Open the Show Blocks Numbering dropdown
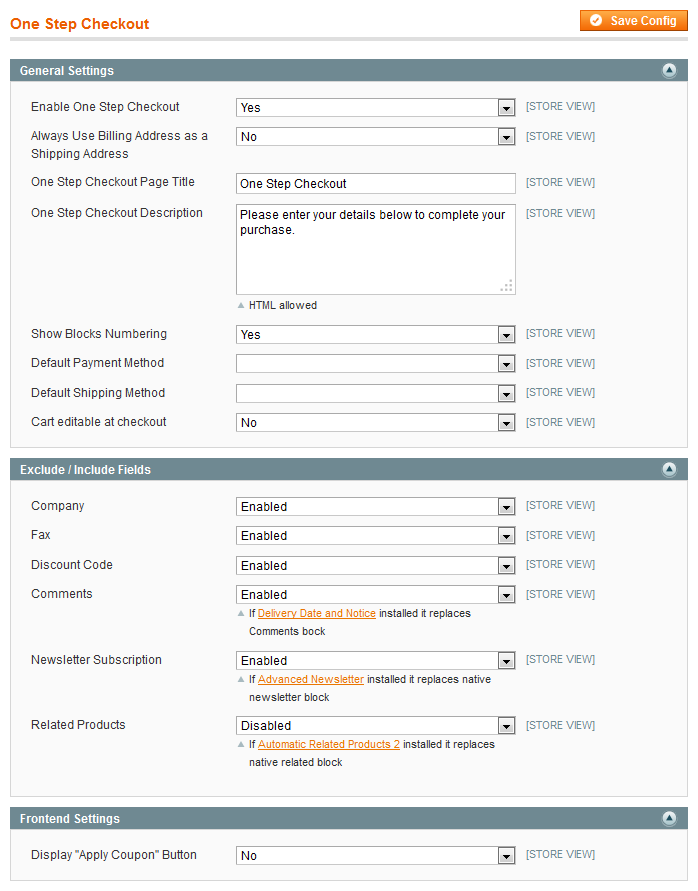This screenshot has width=698, height=891. pyautogui.click(x=376, y=335)
